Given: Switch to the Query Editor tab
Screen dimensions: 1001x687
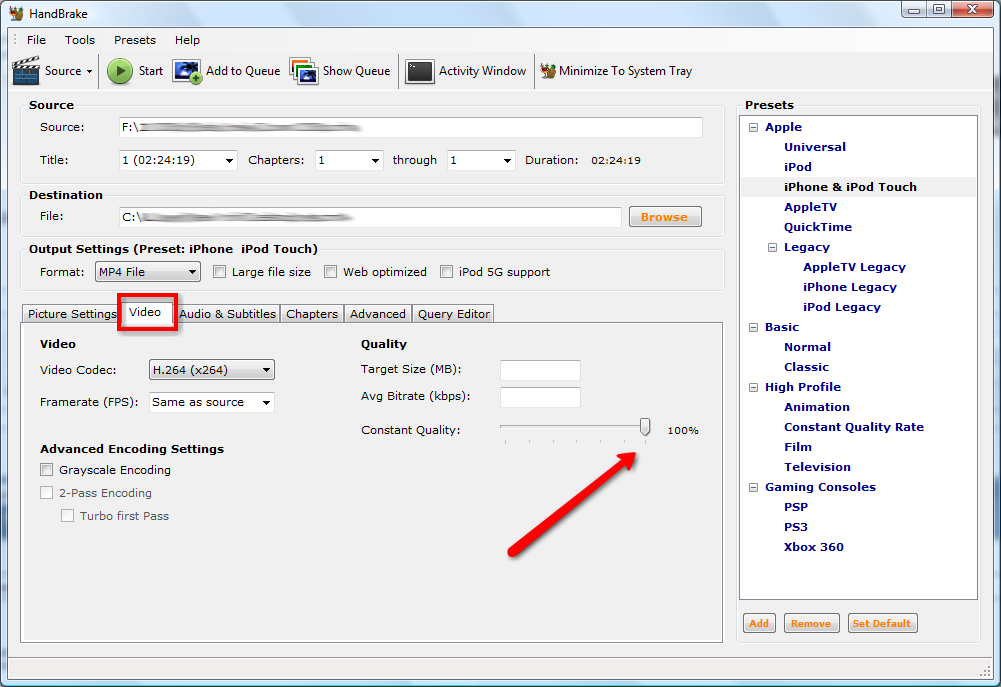Looking at the screenshot, I should click(454, 314).
